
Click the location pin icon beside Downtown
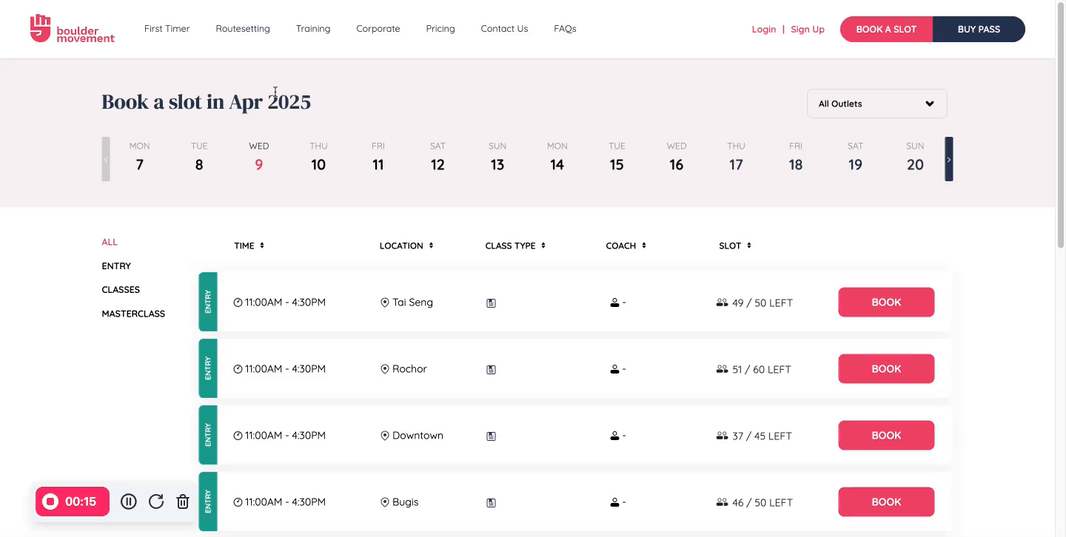(x=385, y=436)
